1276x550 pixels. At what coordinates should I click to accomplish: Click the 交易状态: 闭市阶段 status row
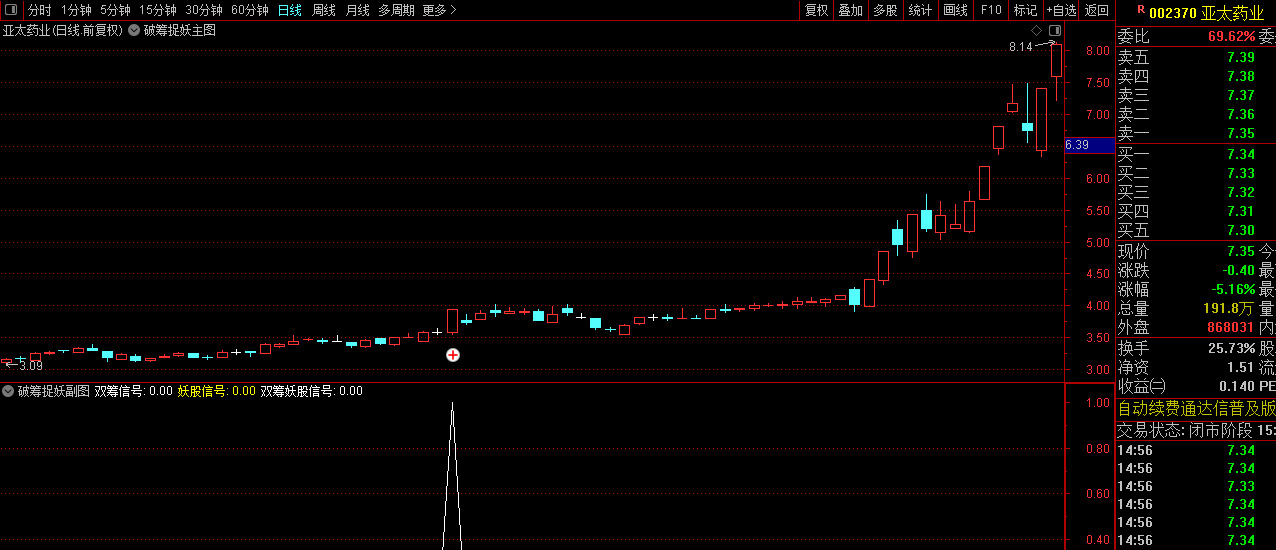coord(1196,430)
